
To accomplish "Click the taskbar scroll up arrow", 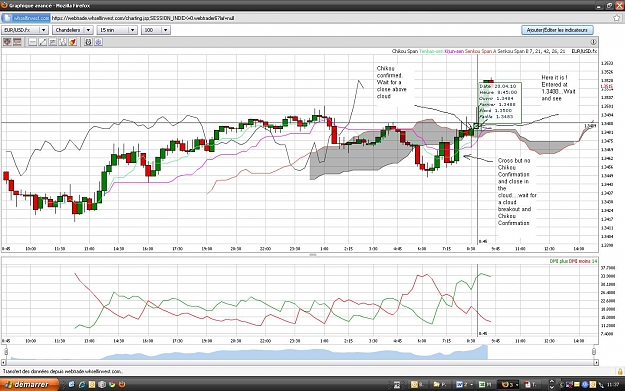I will pyautogui.click(x=552, y=381).
